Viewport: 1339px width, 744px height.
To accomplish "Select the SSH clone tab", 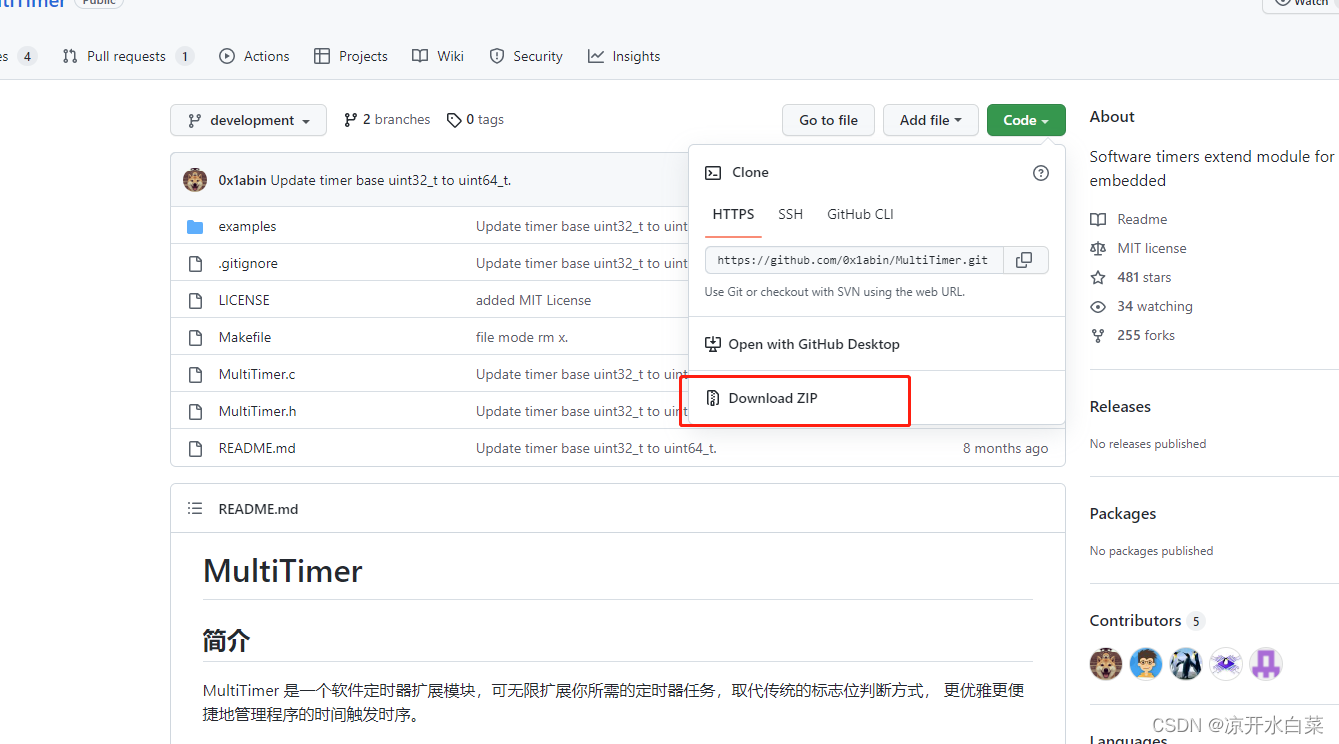I will click(790, 214).
